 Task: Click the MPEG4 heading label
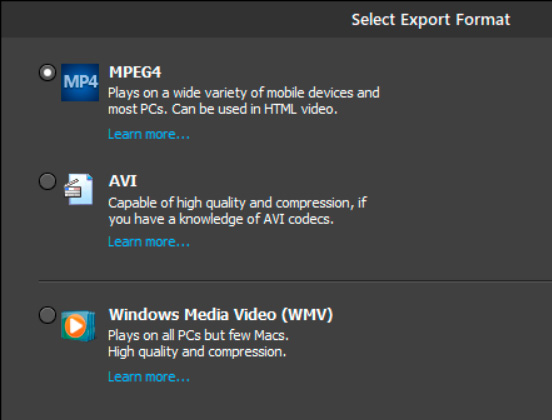tap(135, 72)
